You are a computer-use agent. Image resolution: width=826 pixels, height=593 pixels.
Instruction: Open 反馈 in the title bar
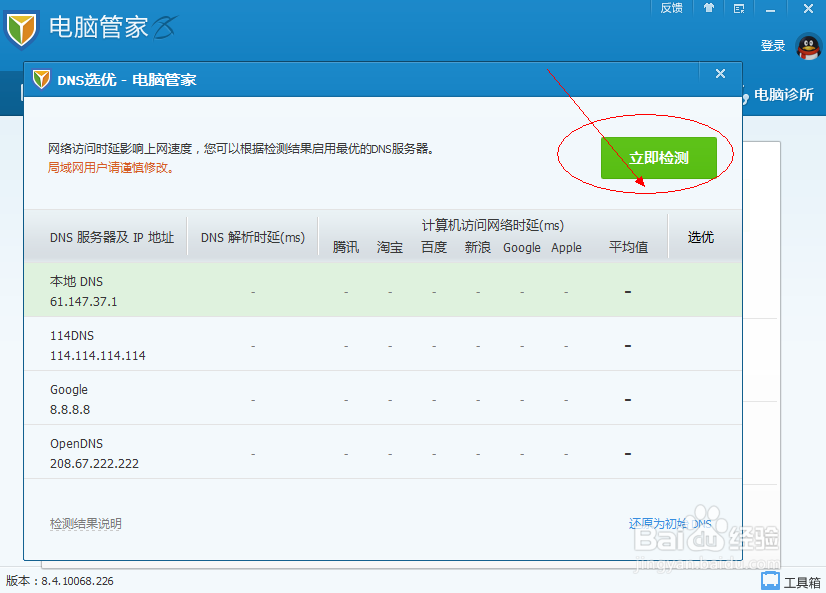671,8
